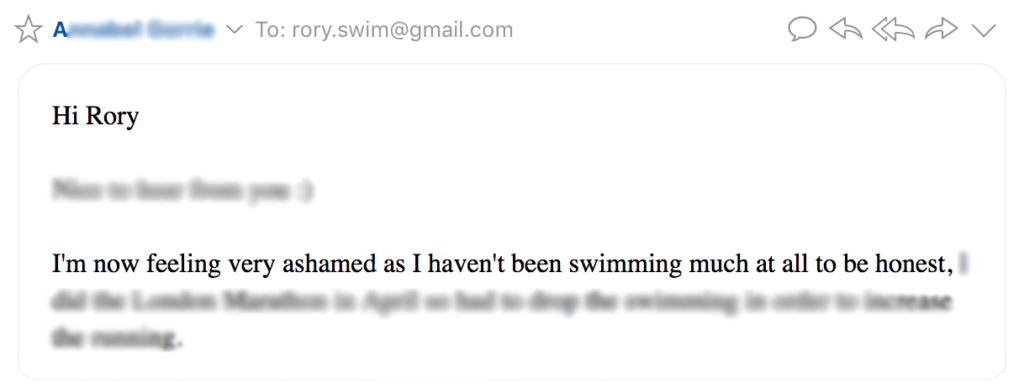Click the blurred second line of paragraph
The image size is (1024, 388).
click(x=501, y=302)
